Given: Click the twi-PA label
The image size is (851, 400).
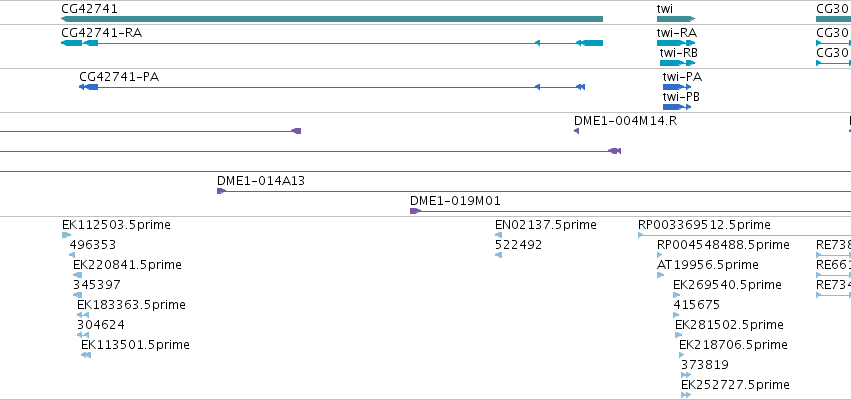Looking at the screenshot, I should pos(682,77).
